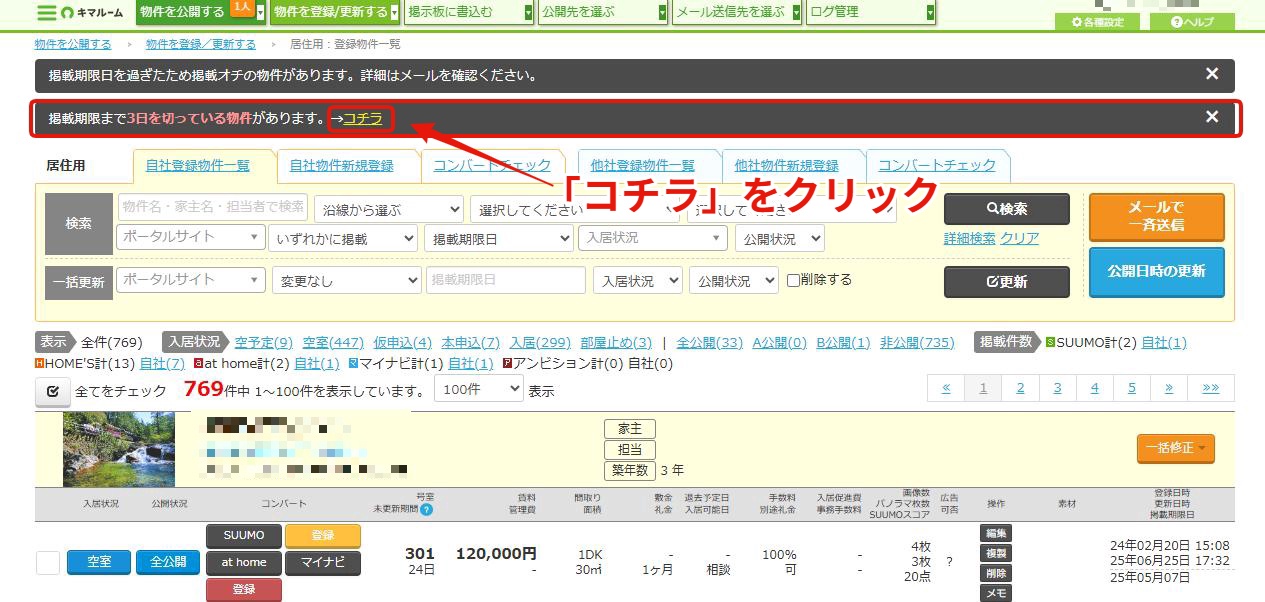The width and height of the screenshot is (1265, 602).
Task: Open the ヘルプ help button
Action: [x=1192, y=22]
